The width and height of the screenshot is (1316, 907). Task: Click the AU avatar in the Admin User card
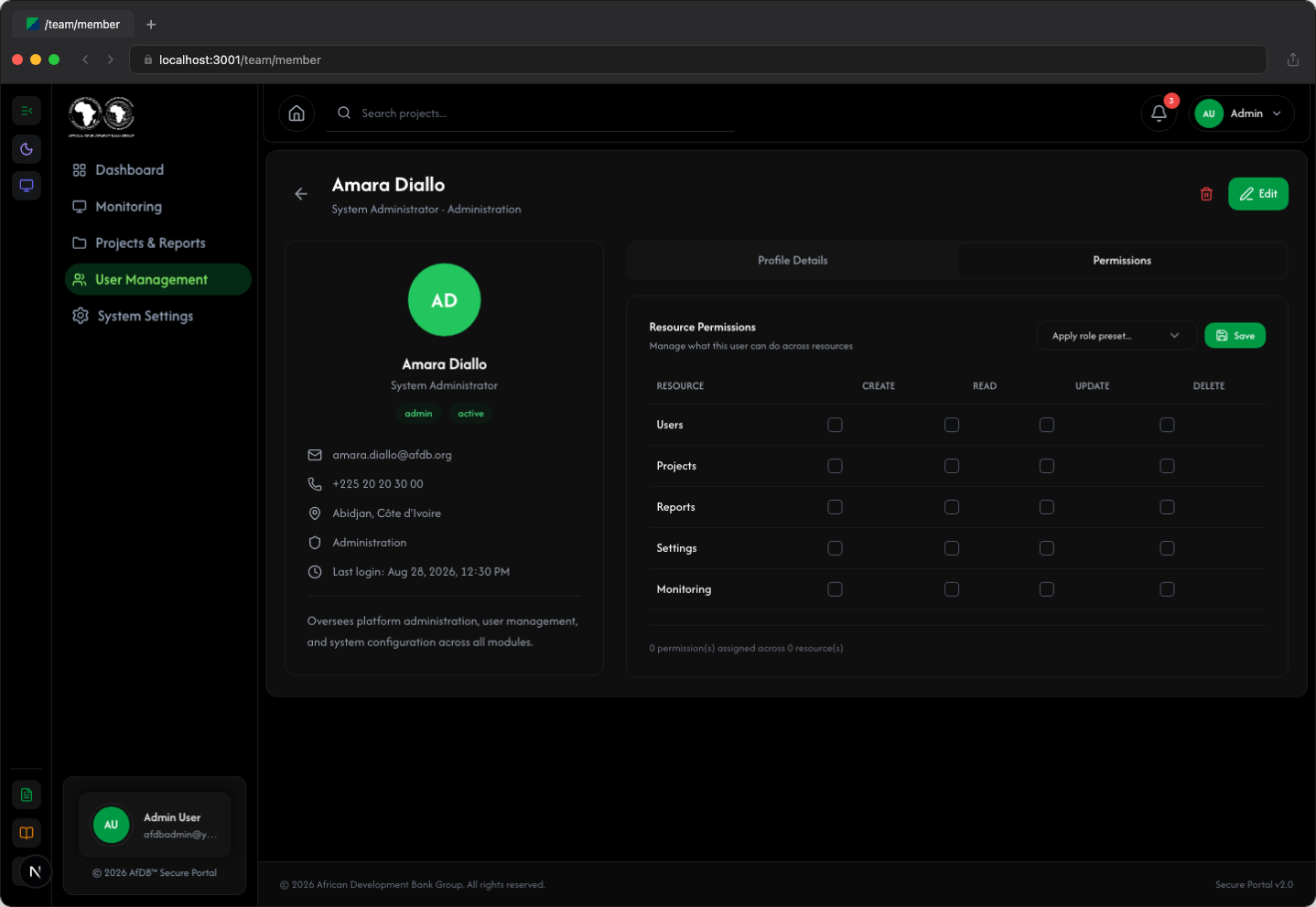coord(111,825)
